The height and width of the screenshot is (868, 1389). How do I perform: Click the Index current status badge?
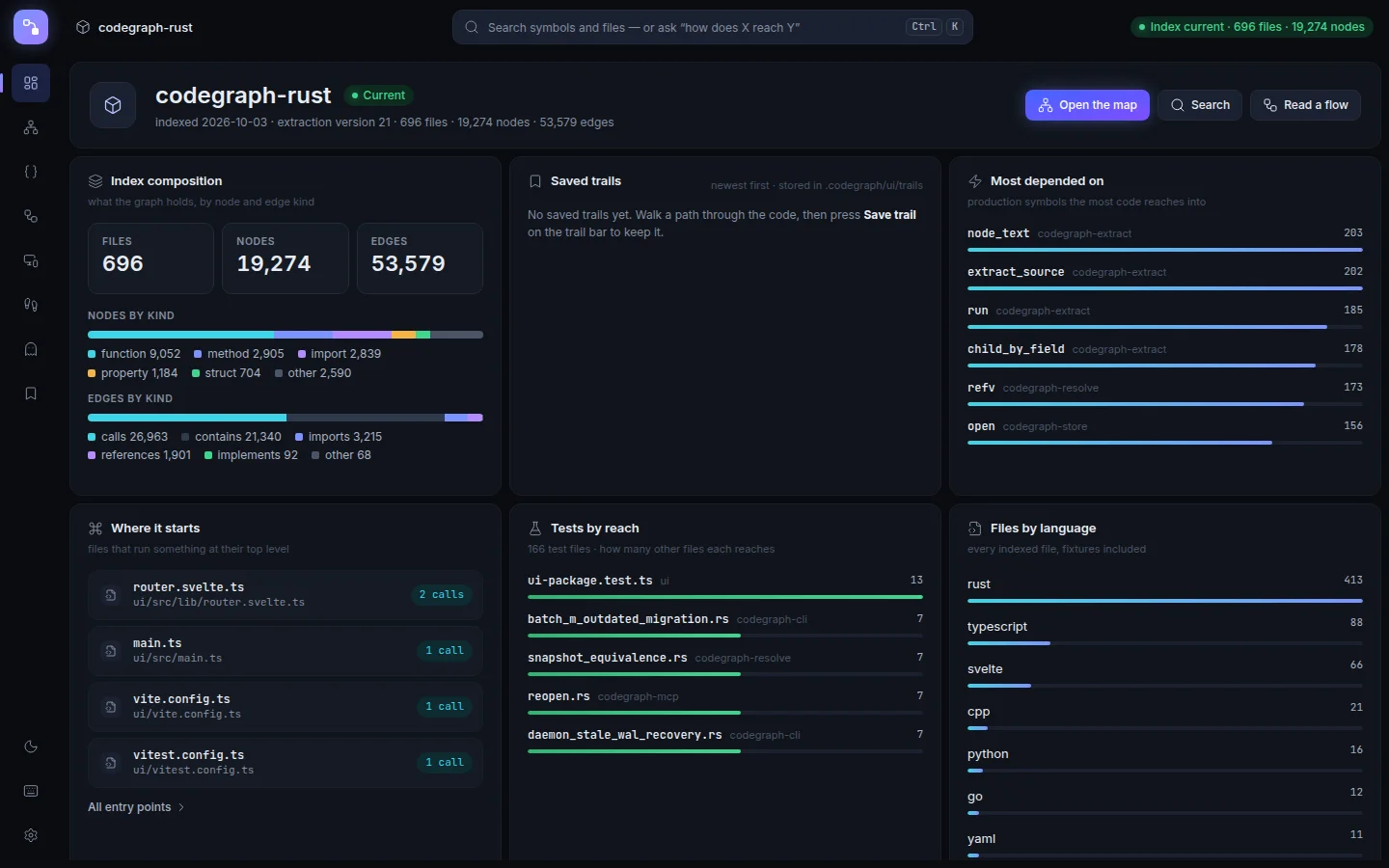point(1252,27)
